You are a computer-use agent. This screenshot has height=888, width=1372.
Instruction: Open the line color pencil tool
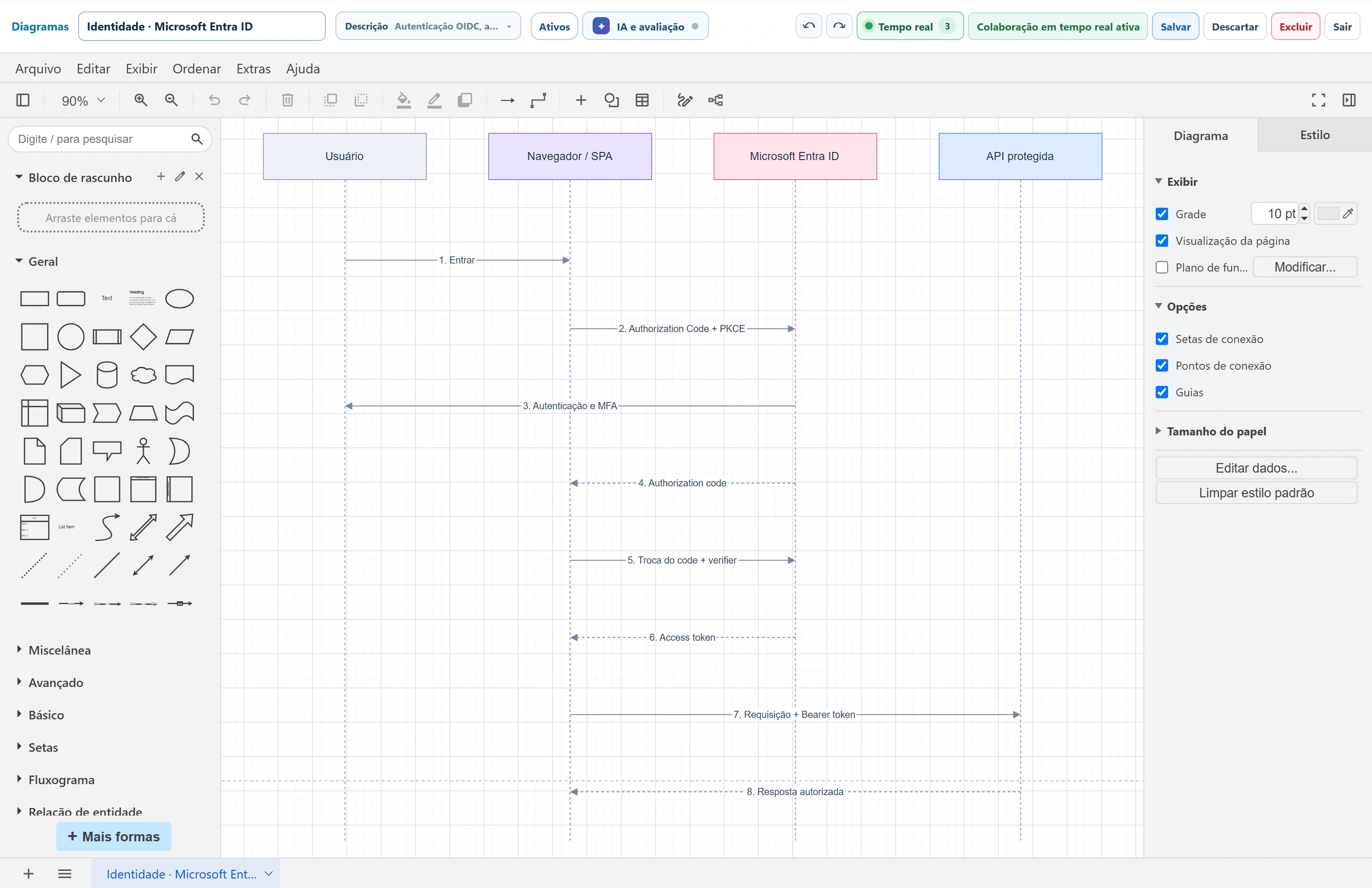[x=434, y=101]
